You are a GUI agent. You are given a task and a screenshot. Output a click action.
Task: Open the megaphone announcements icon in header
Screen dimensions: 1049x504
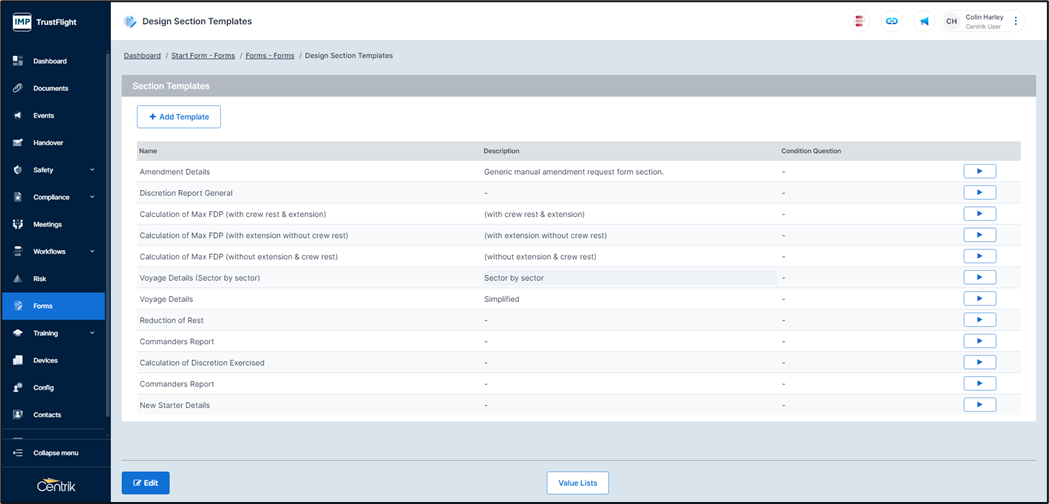(925, 21)
